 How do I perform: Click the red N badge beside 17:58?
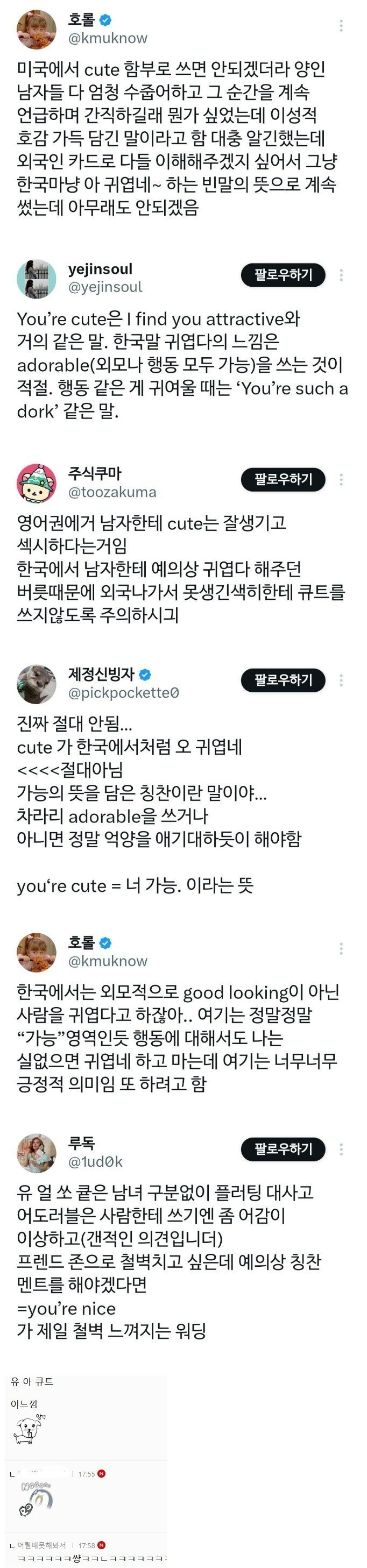click(102, 1545)
